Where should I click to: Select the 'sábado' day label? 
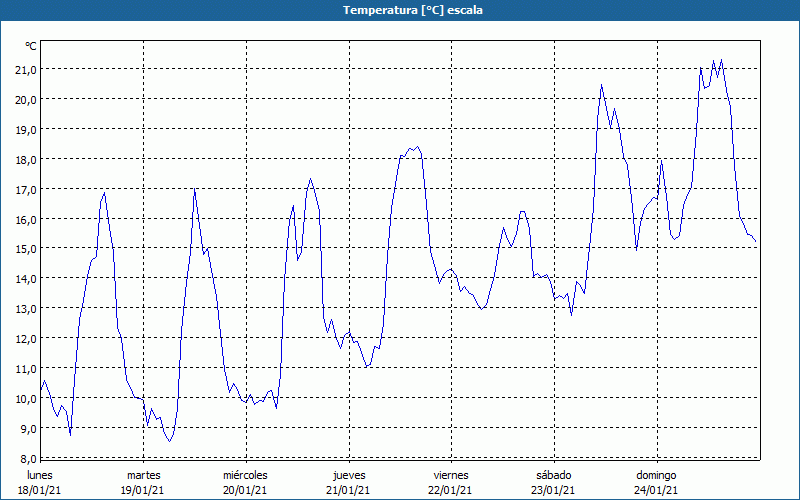[x=554, y=475]
